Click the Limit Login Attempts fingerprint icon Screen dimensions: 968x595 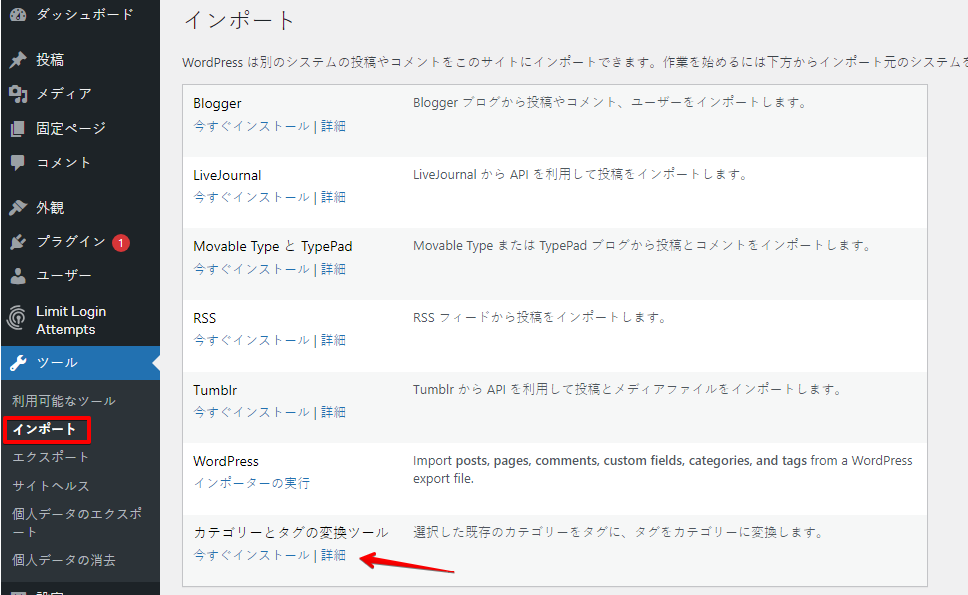pyautogui.click(x=17, y=319)
